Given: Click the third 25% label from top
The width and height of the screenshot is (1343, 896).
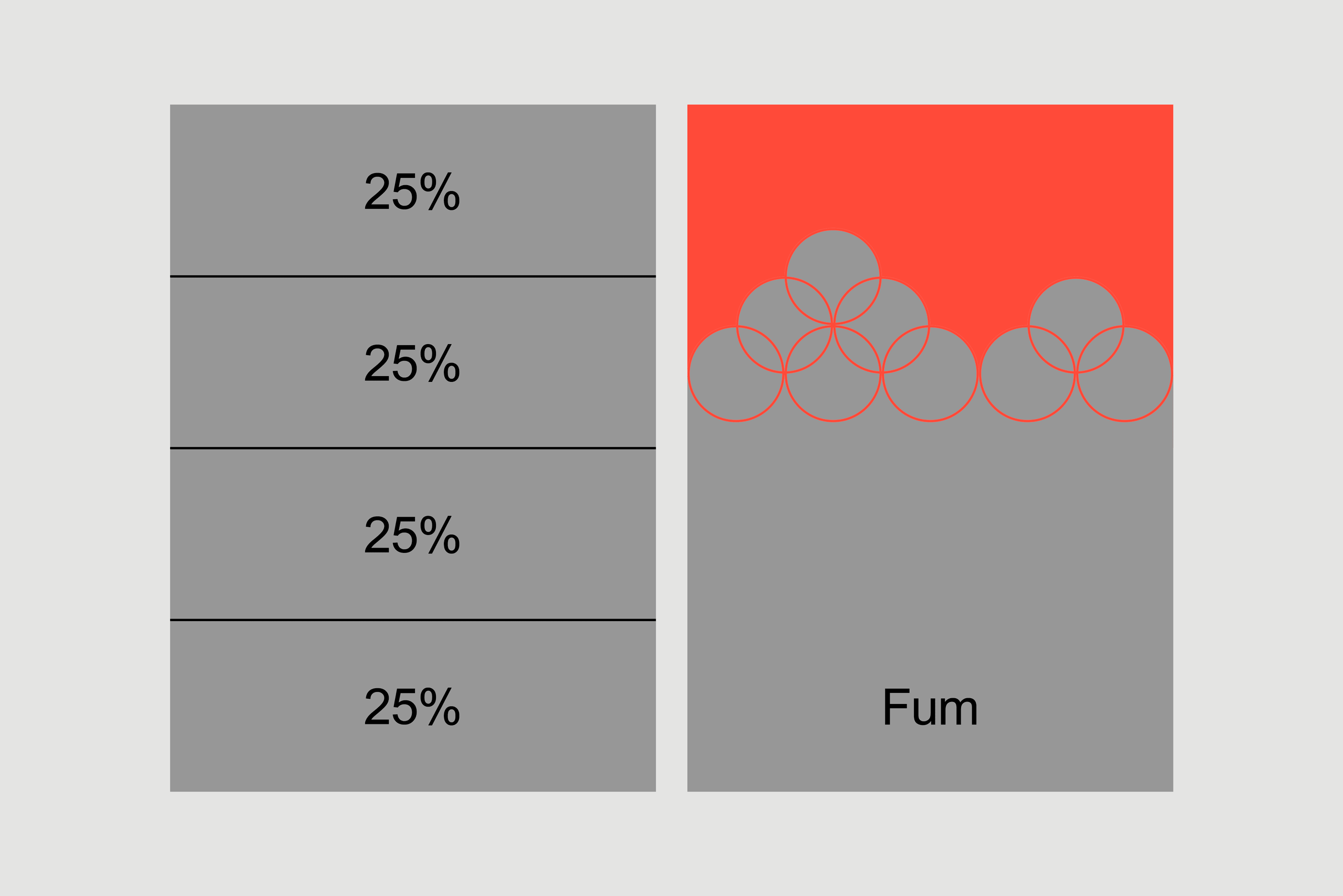Looking at the screenshot, I should [x=412, y=535].
